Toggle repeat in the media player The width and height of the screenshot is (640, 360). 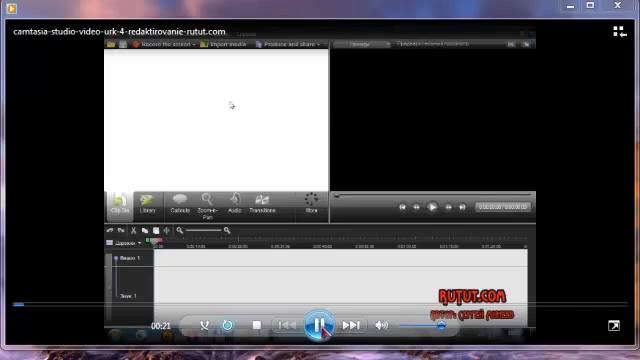227,325
